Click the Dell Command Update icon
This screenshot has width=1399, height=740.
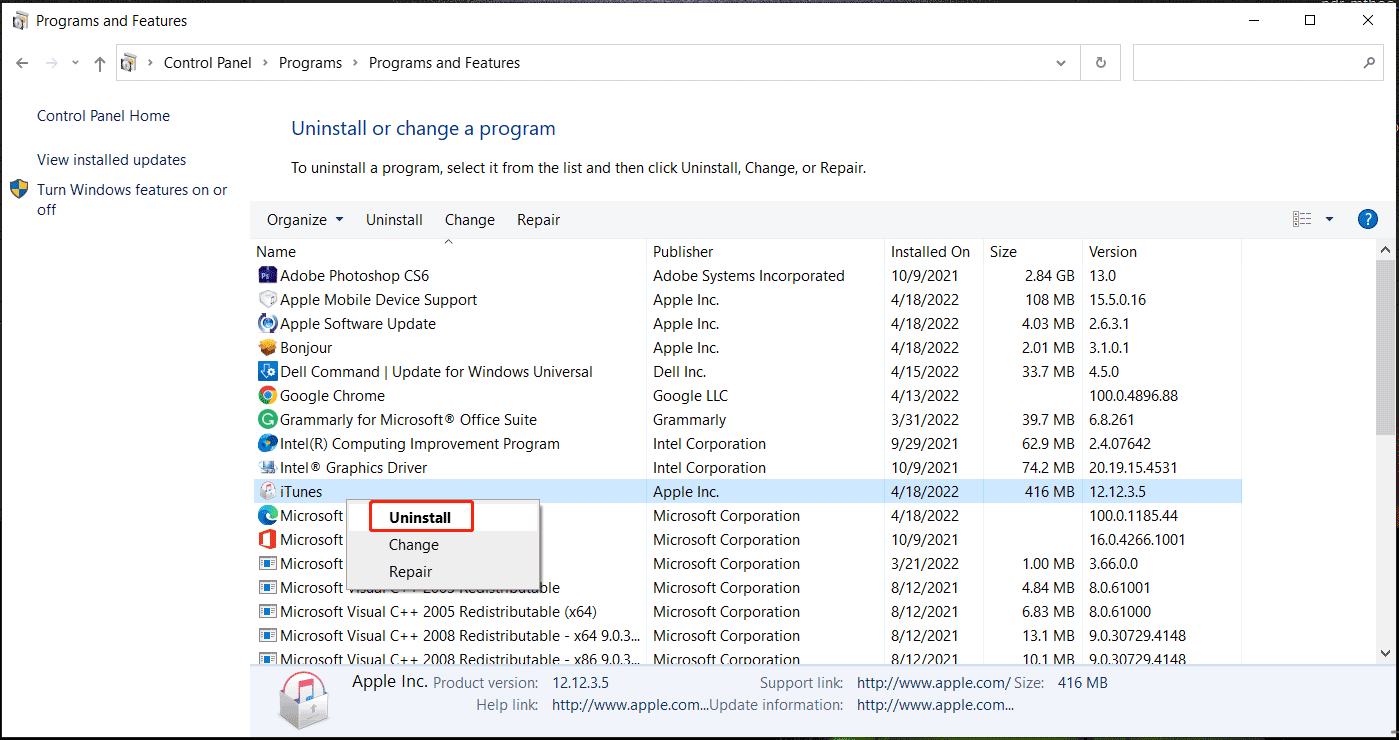pyautogui.click(x=267, y=371)
